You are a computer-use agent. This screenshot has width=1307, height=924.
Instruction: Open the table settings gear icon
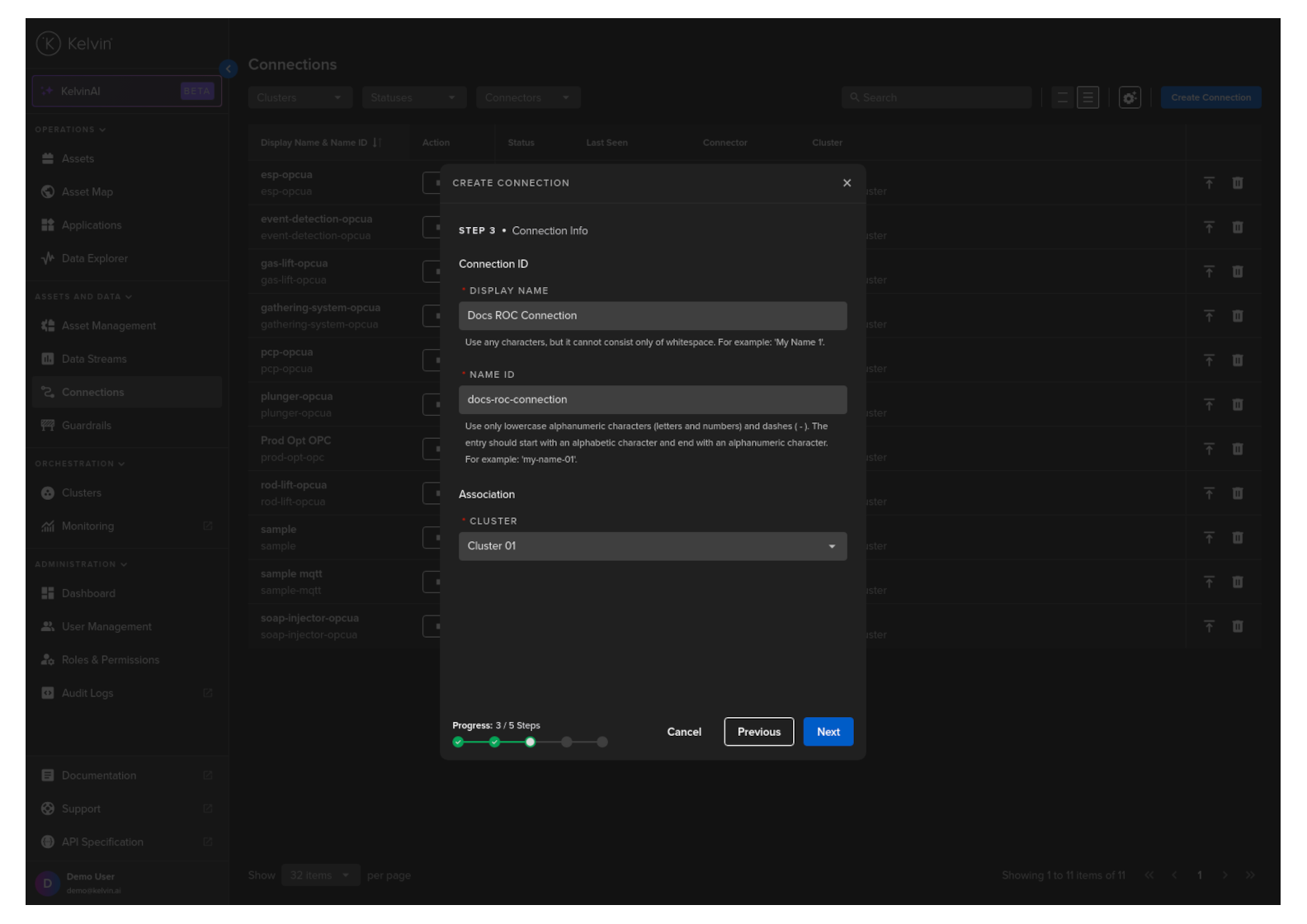[1129, 97]
